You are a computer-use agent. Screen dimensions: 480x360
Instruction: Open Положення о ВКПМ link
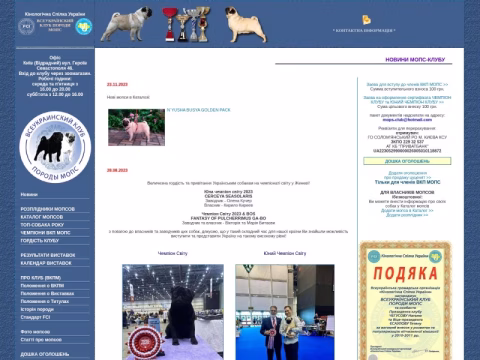[42, 286]
